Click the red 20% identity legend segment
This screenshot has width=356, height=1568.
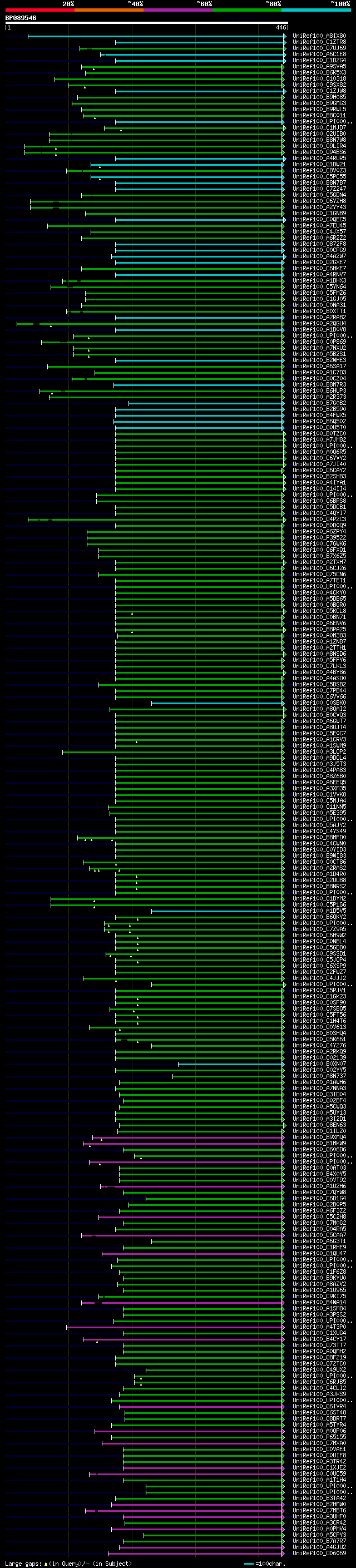click(39, 10)
